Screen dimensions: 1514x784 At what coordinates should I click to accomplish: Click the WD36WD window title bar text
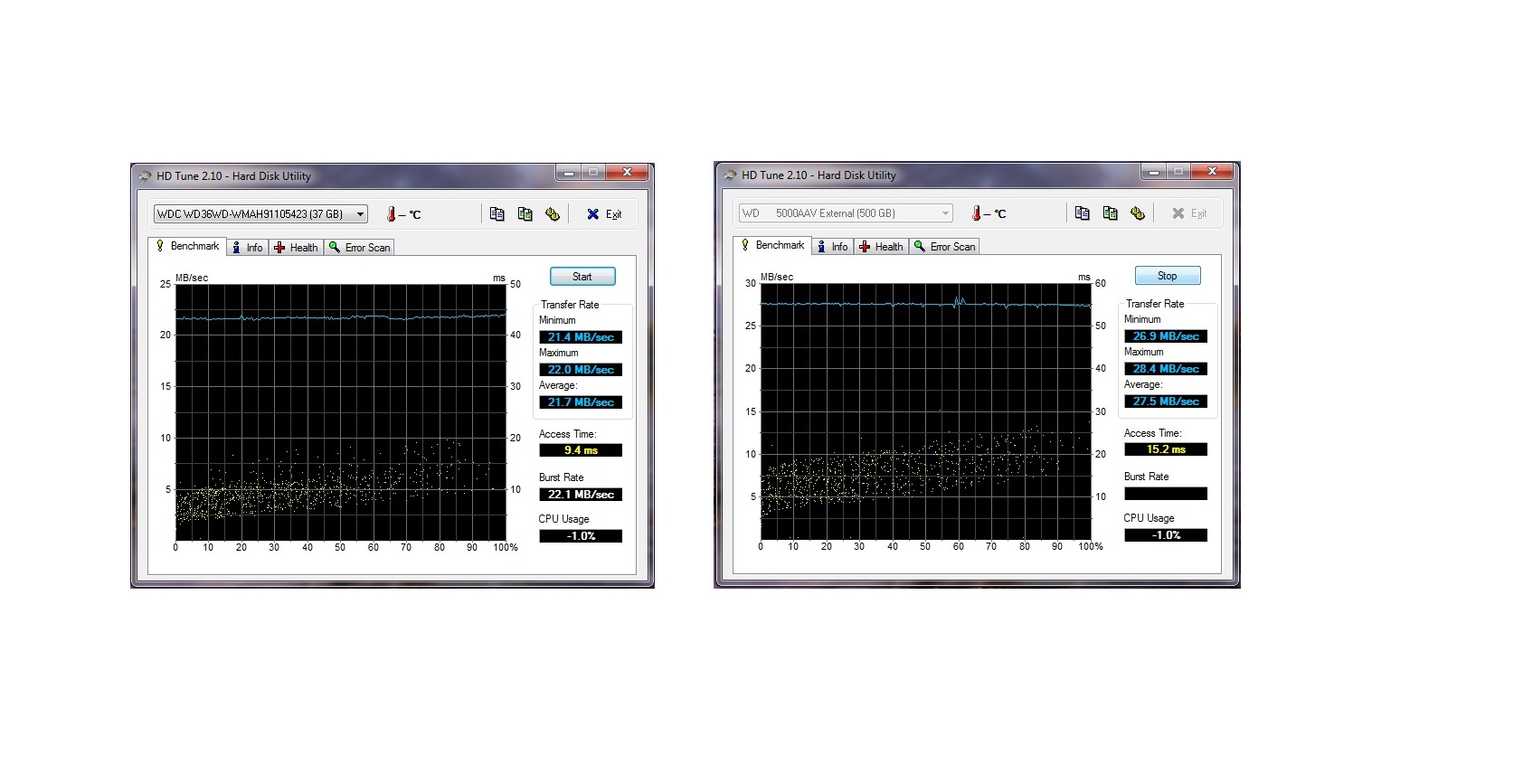[x=233, y=176]
